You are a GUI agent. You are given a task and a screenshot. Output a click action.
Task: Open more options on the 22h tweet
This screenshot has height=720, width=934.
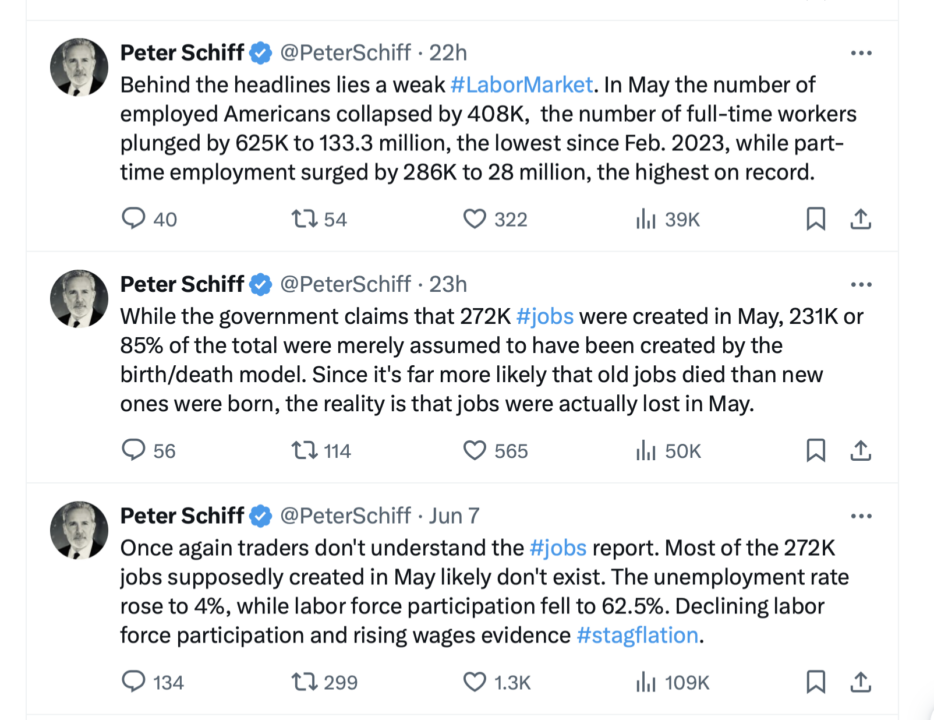pos(861,53)
